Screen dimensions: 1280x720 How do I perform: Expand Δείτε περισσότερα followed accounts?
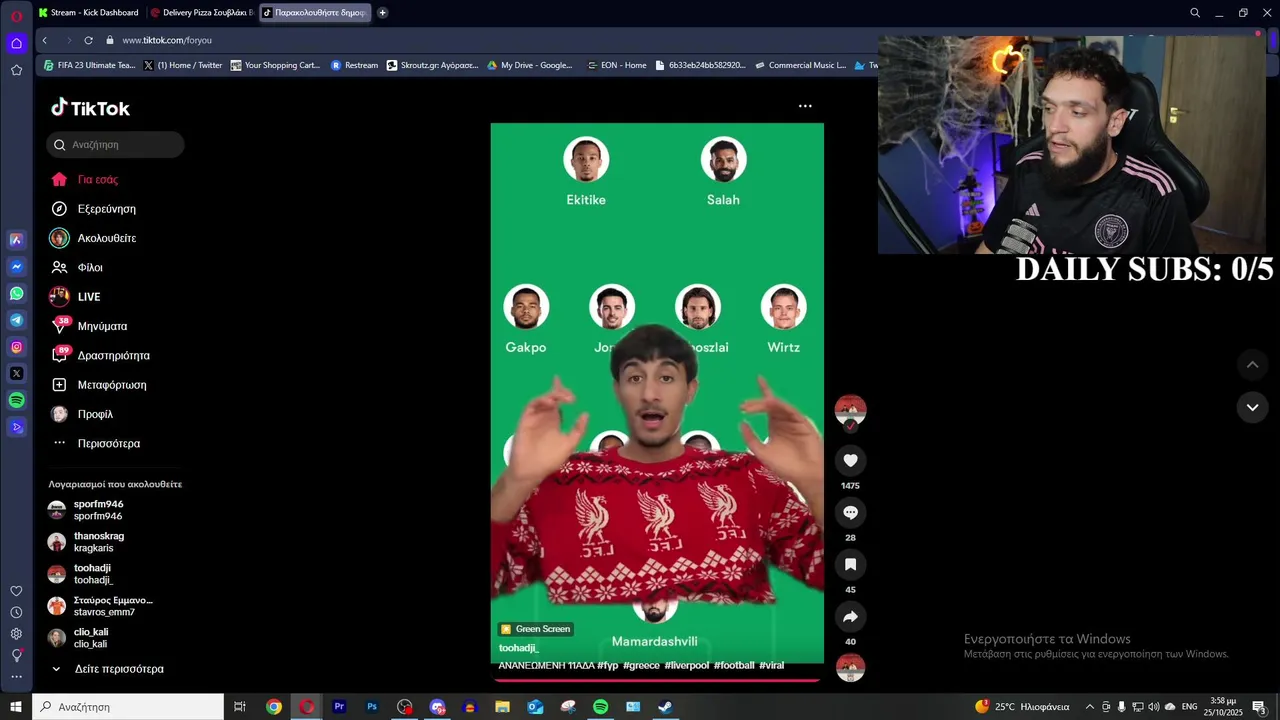[108, 669]
